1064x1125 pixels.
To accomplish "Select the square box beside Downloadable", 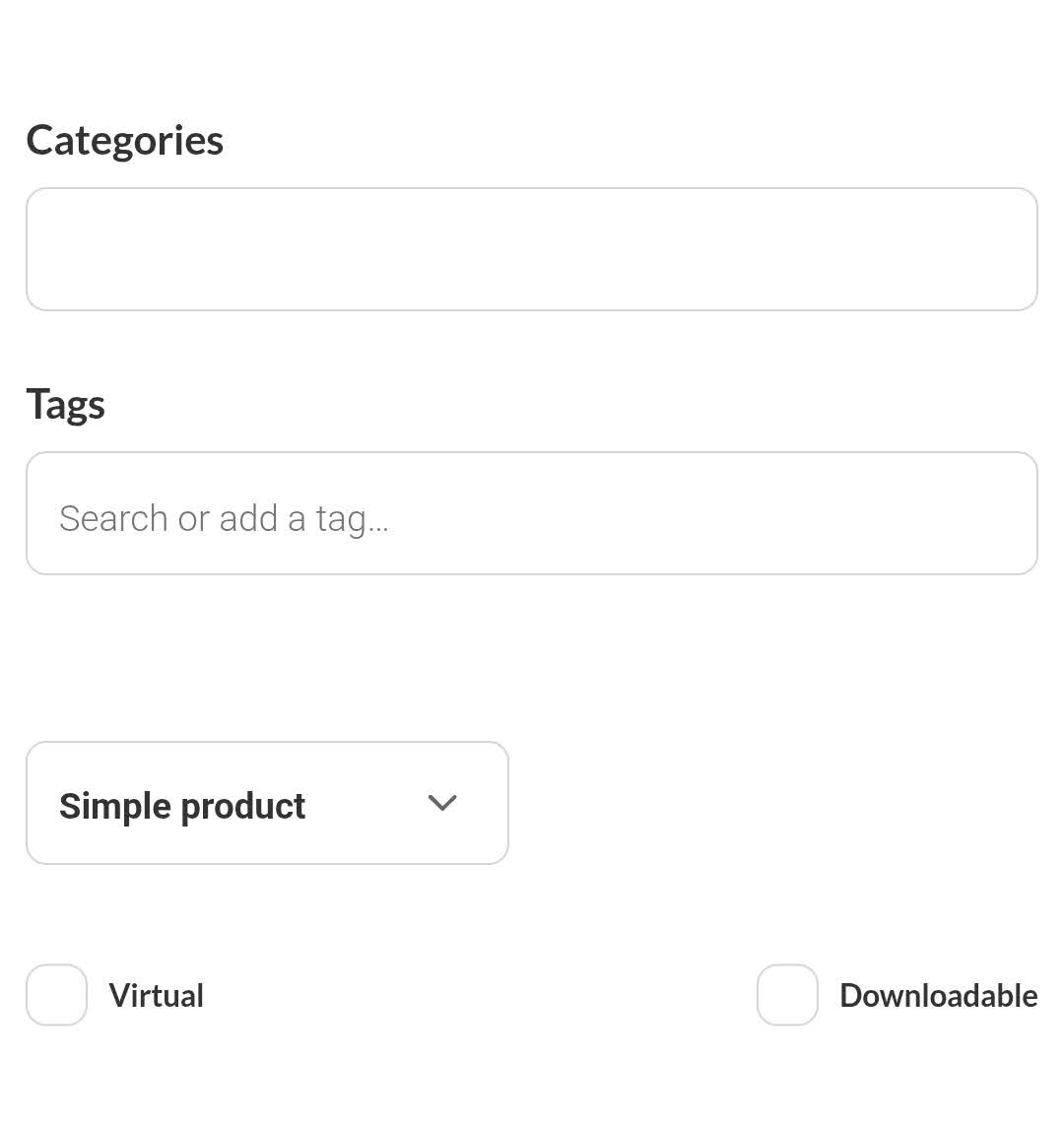I will click(787, 995).
